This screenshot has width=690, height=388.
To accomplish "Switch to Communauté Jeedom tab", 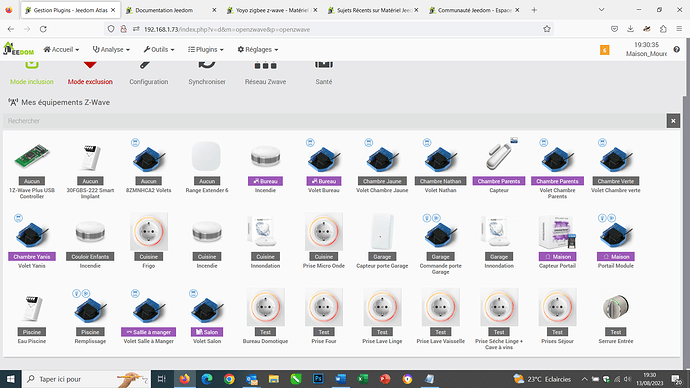I will point(473,10).
